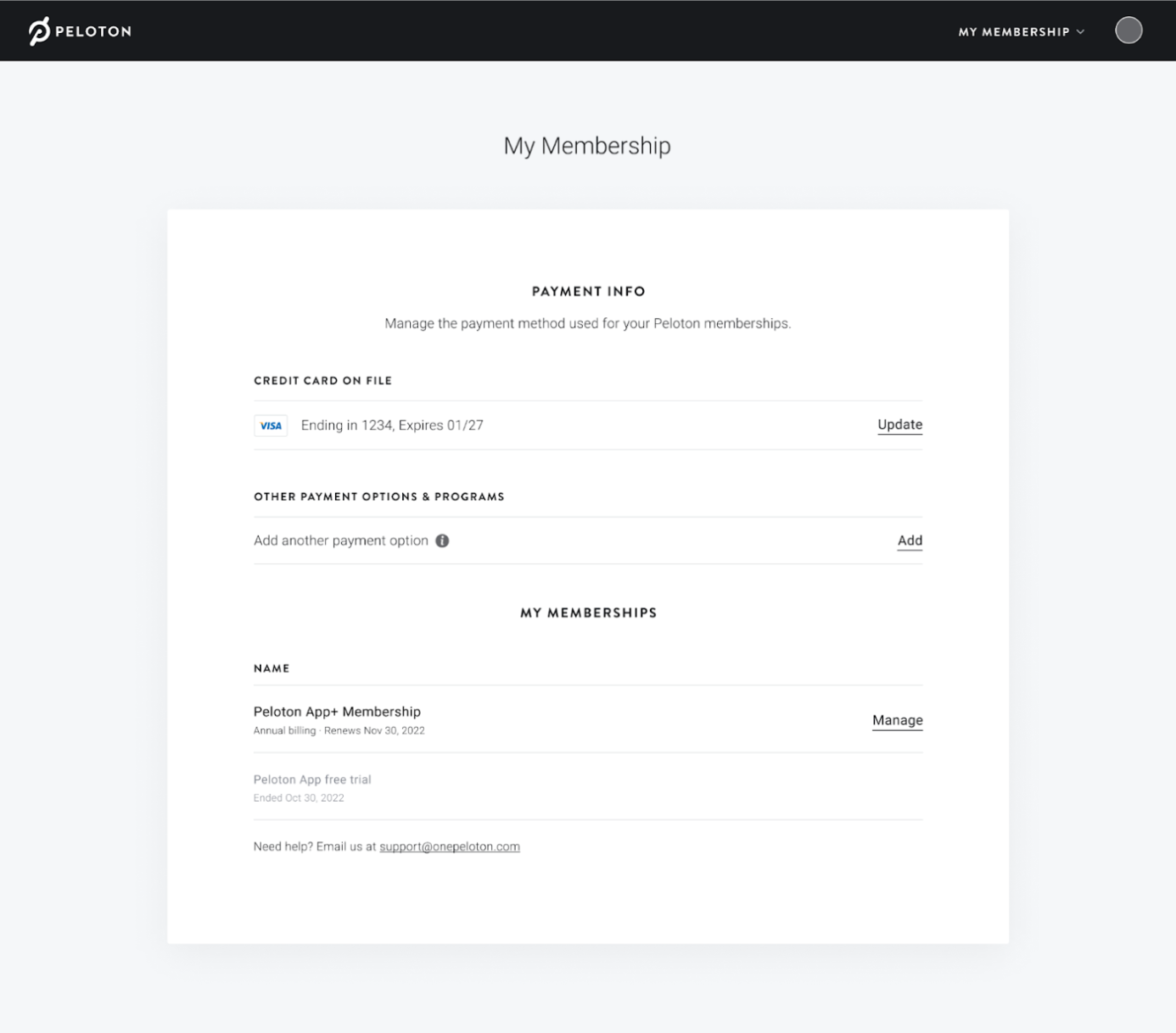The image size is (1176, 1033).
Task: Click the Name column header
Action: [272, 668]
